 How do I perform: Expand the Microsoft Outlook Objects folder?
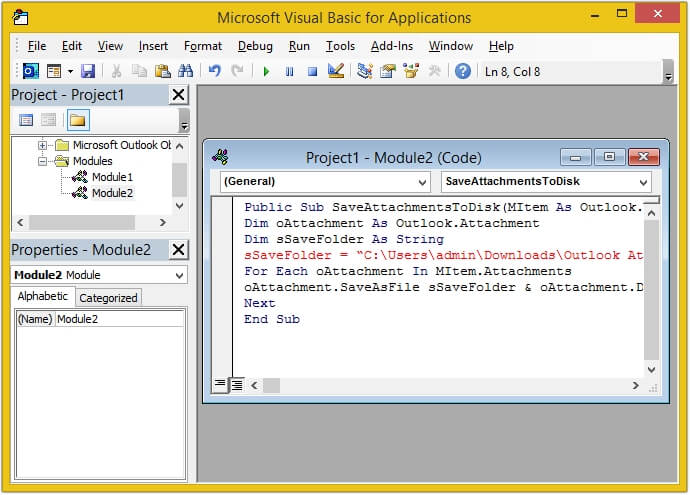coord(42,145)
